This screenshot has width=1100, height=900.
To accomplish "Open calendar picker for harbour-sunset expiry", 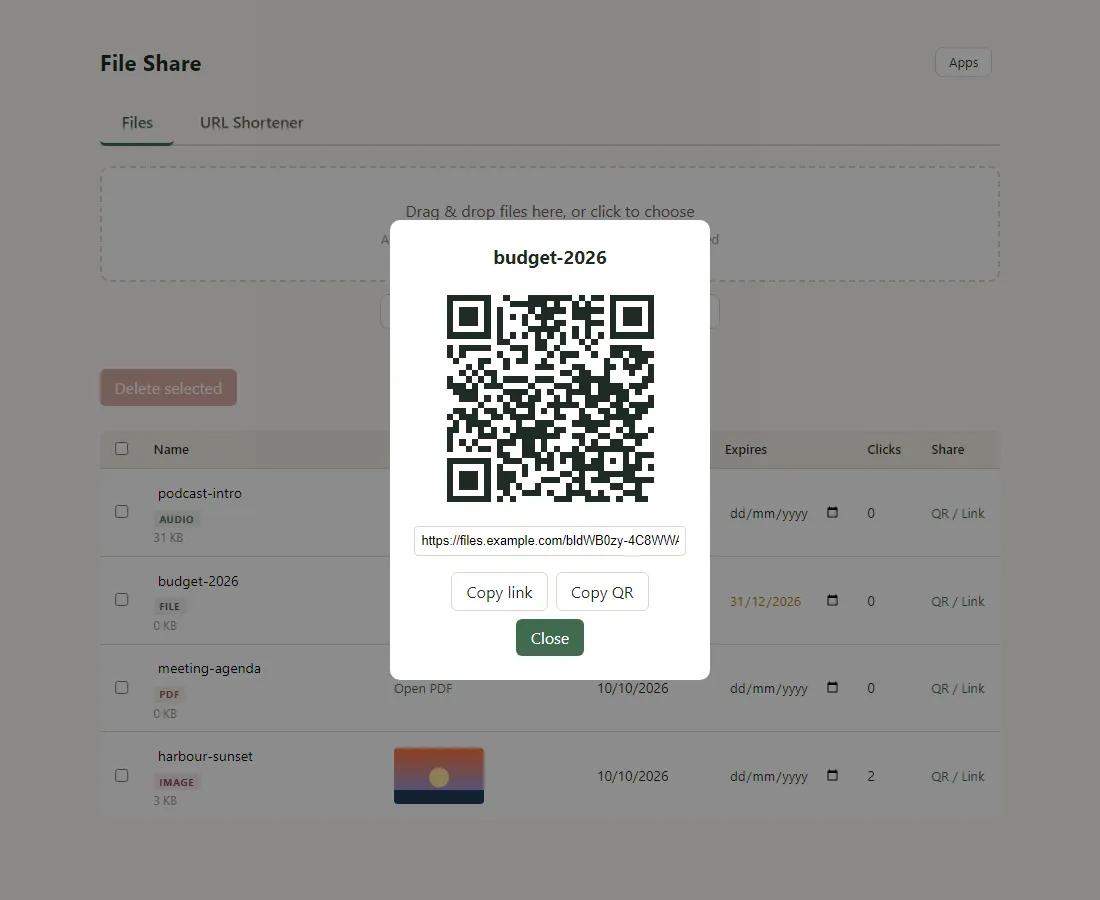I will [x=832, y=775].
